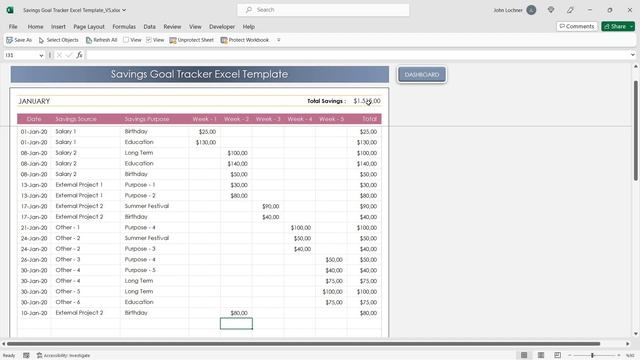Open the Home ribbon tab
Viewport: 640px width, 360px height.
tap(36, 27)
